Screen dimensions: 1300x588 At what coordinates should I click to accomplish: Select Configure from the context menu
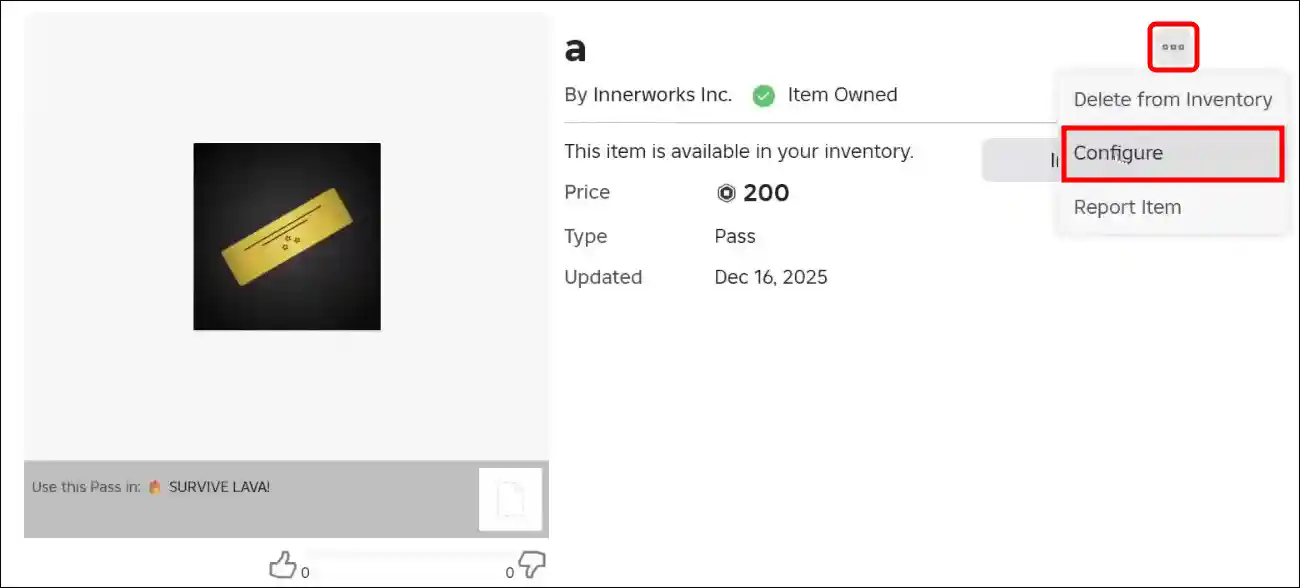point(1117,153)
